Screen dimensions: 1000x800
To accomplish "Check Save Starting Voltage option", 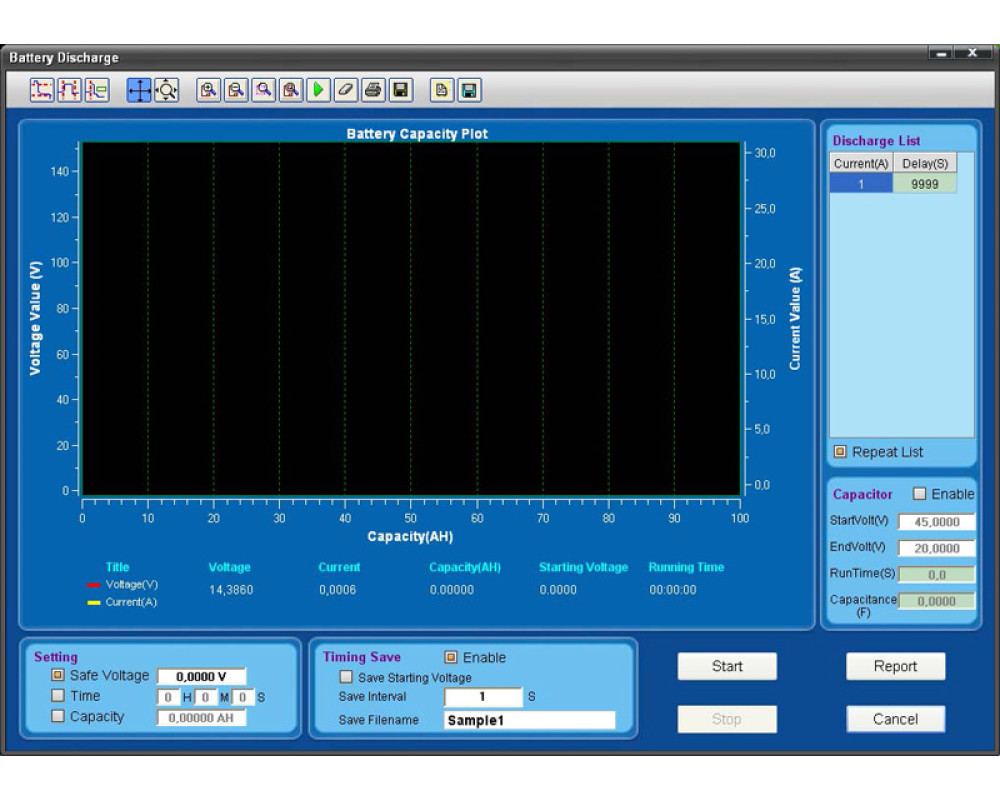I will point(346,677).
